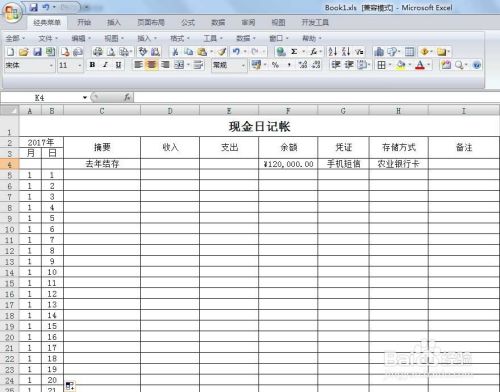Screen dimensions: 500x392
Task: Open the 公式 ribbon tab
Action: pos(188,22)
